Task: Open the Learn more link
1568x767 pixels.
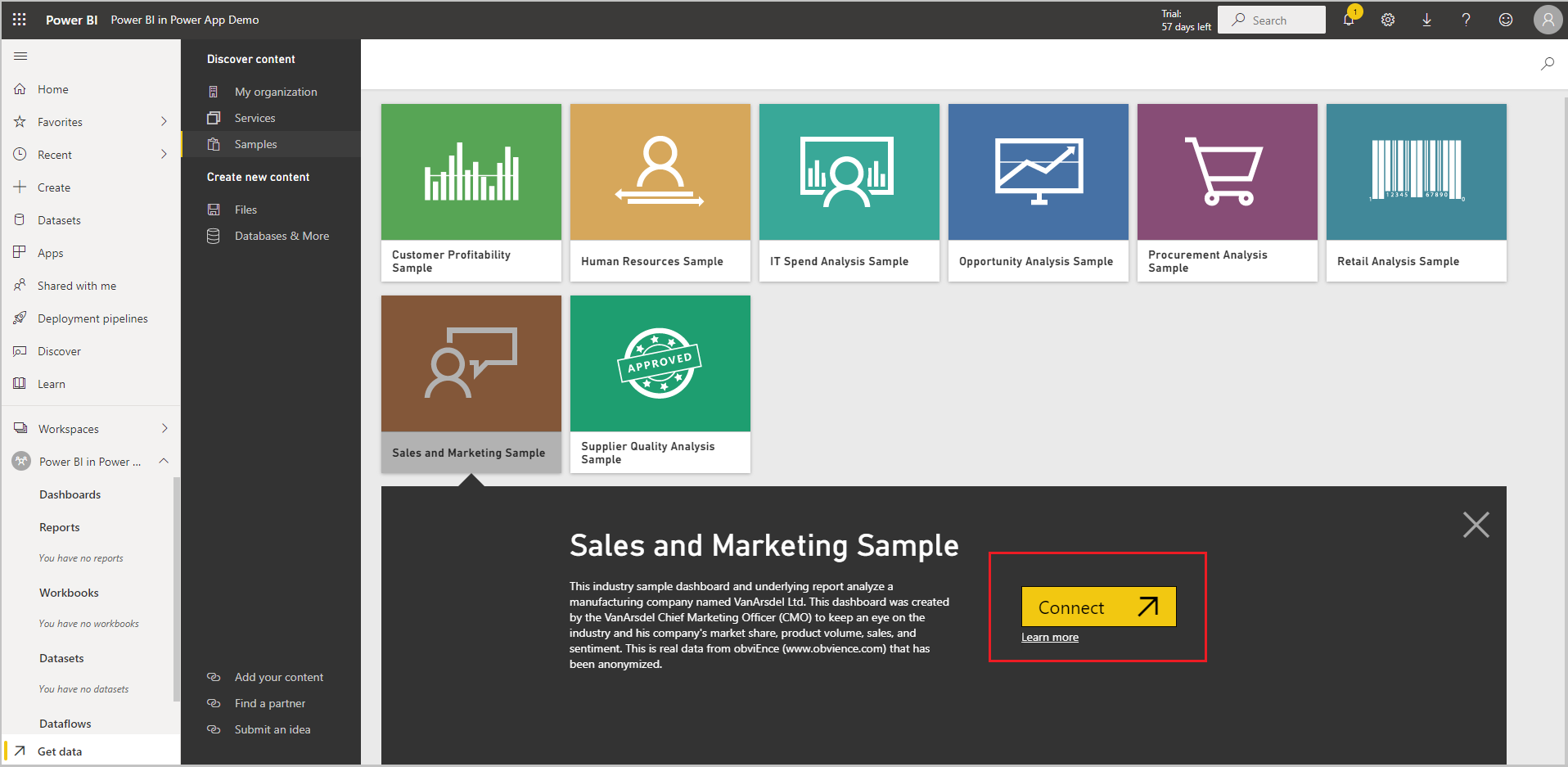Action: 1050,638
